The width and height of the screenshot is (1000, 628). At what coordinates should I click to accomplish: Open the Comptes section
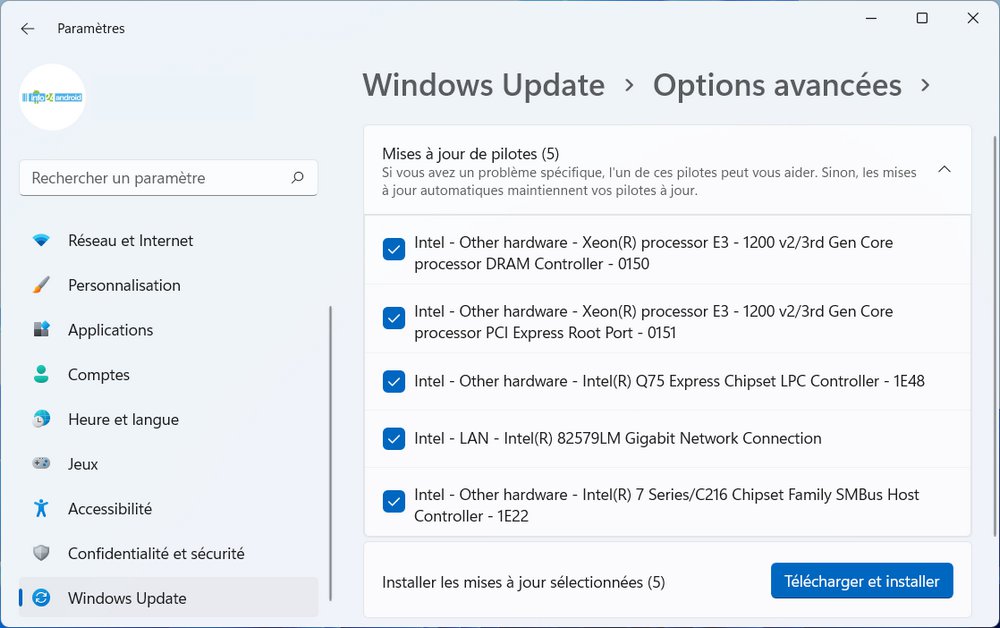point(168,374)
